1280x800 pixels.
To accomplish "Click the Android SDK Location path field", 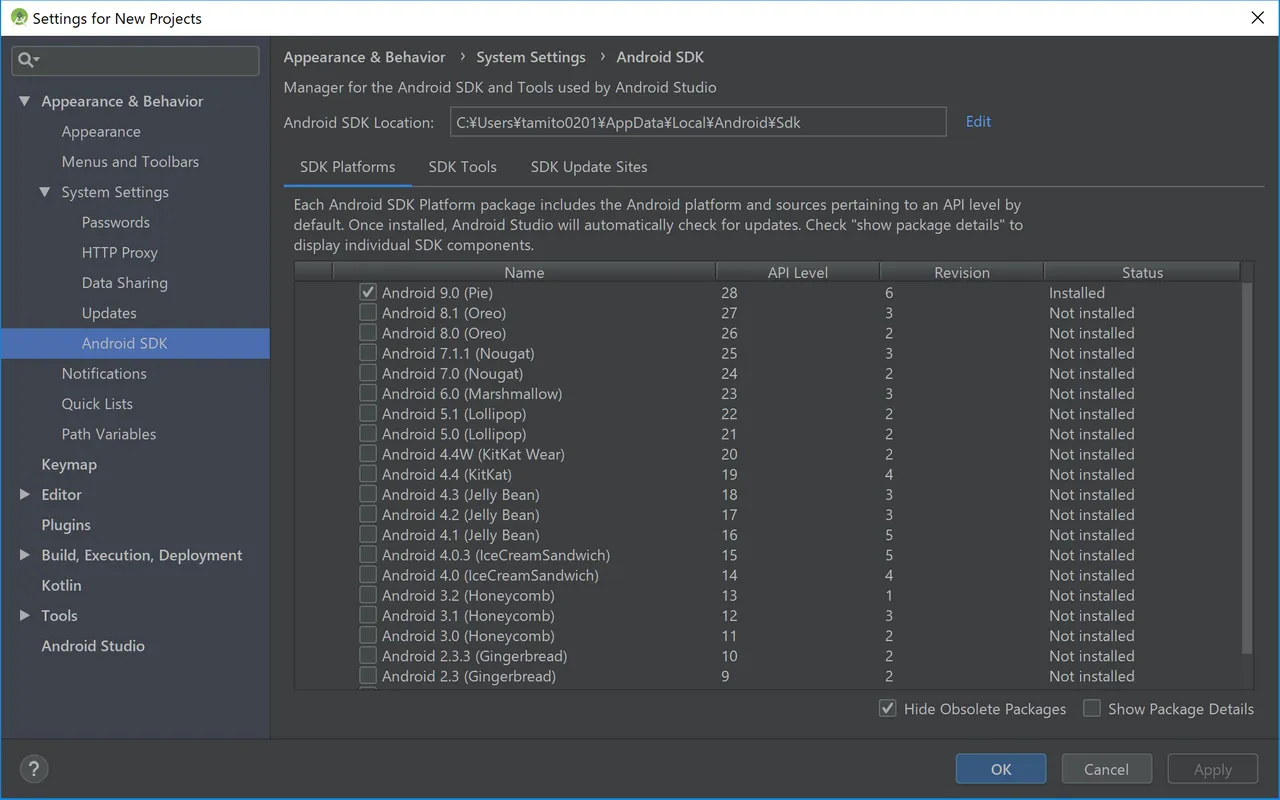I will (698, 122).
